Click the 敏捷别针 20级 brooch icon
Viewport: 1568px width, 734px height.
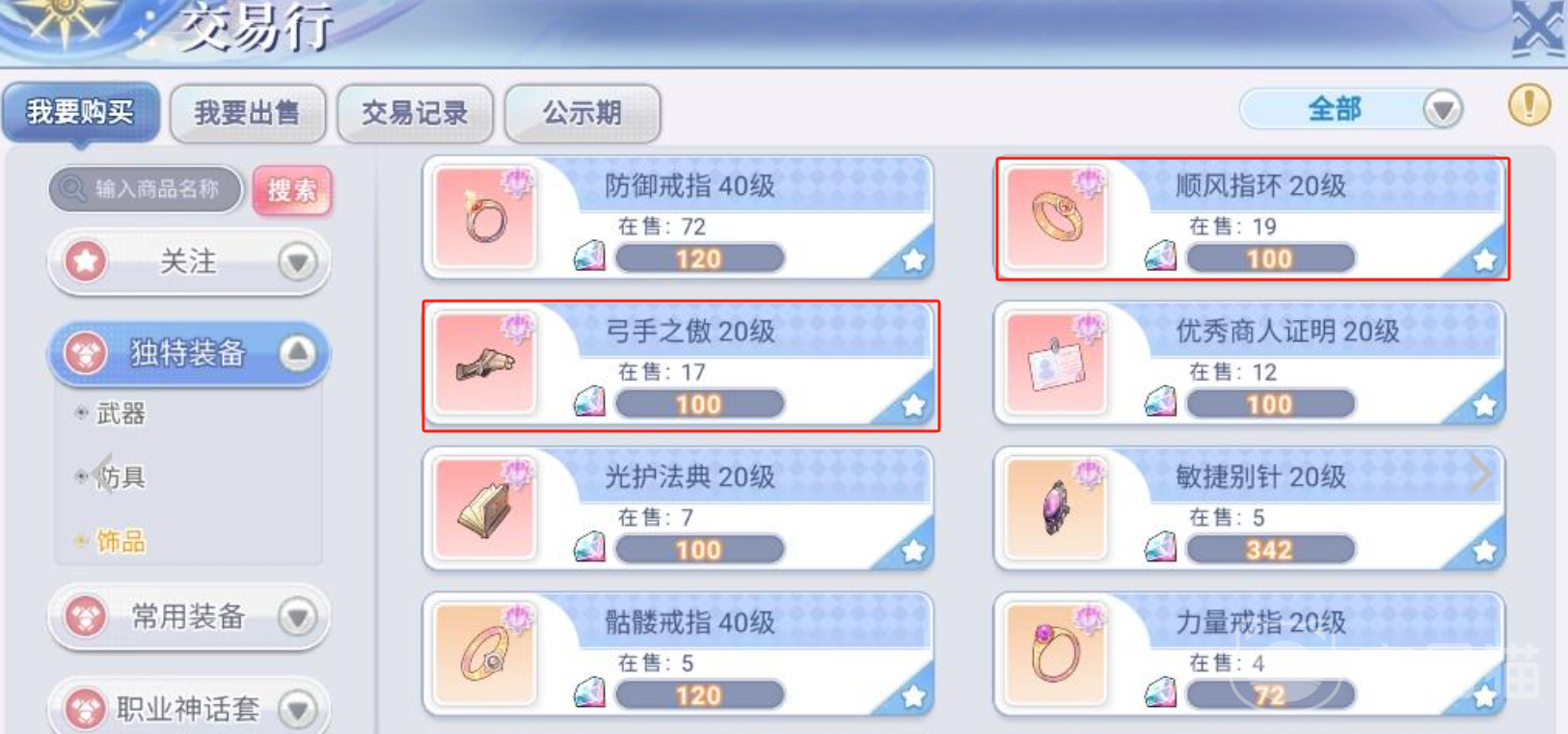click(1055, 508)
